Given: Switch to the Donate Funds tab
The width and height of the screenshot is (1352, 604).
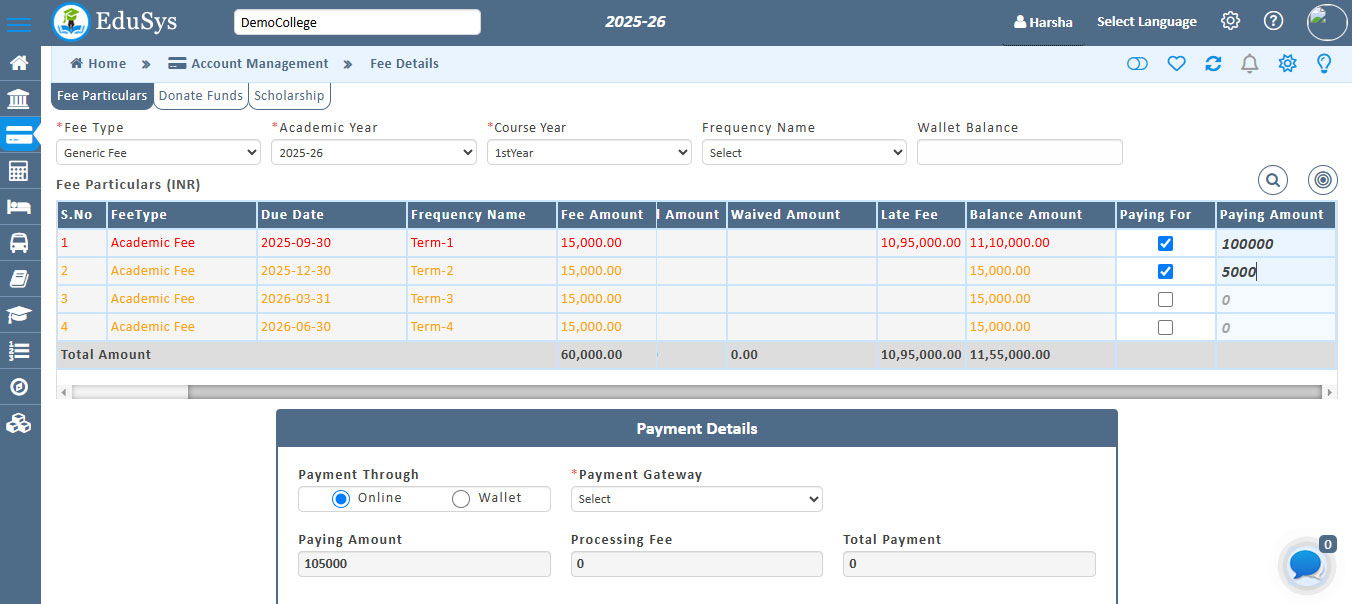Looking at the screenshot, I should pyautogui.click(x=200, y=95).
